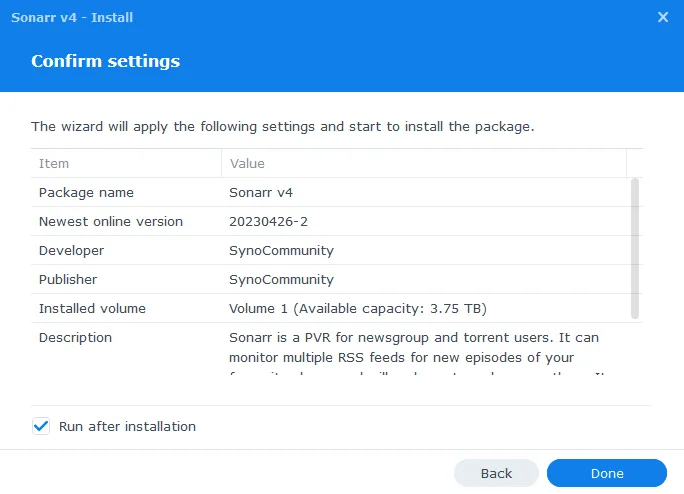Close the Sonarr v4 install dialog
The image size is (684, 494).
662,17
